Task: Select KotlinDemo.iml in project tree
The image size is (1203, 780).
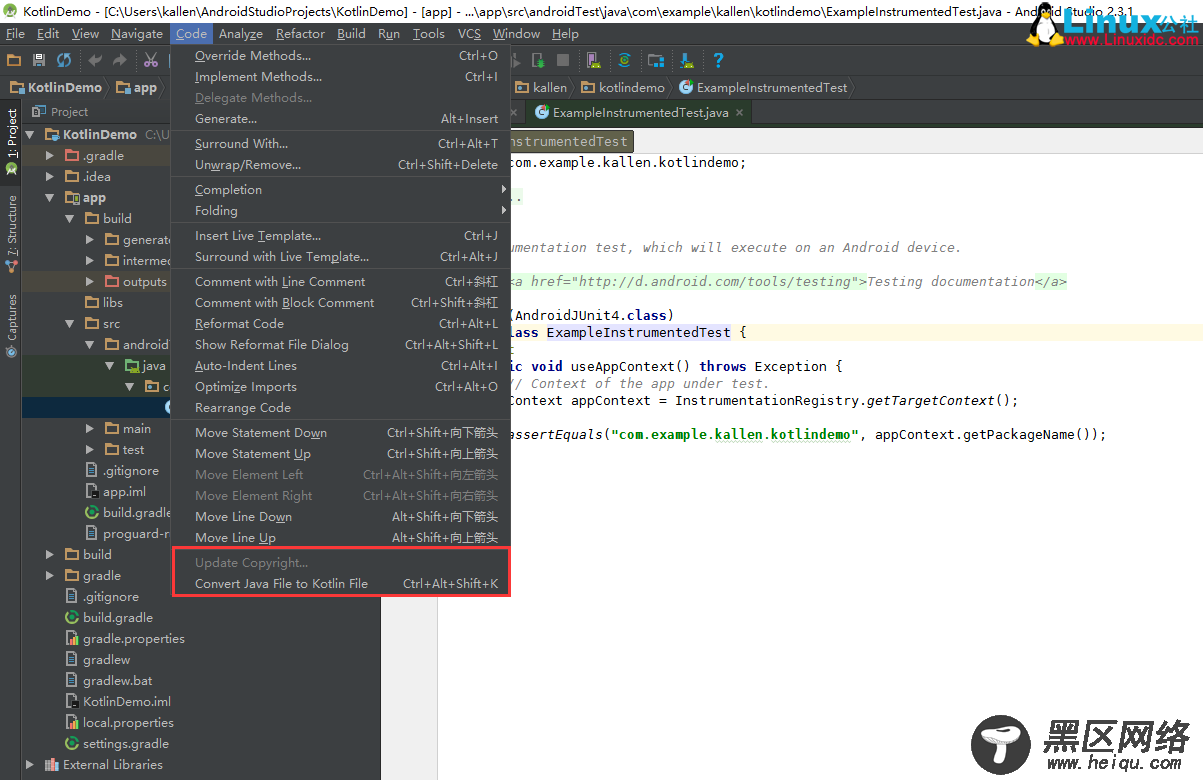Action: pos(118,702)
